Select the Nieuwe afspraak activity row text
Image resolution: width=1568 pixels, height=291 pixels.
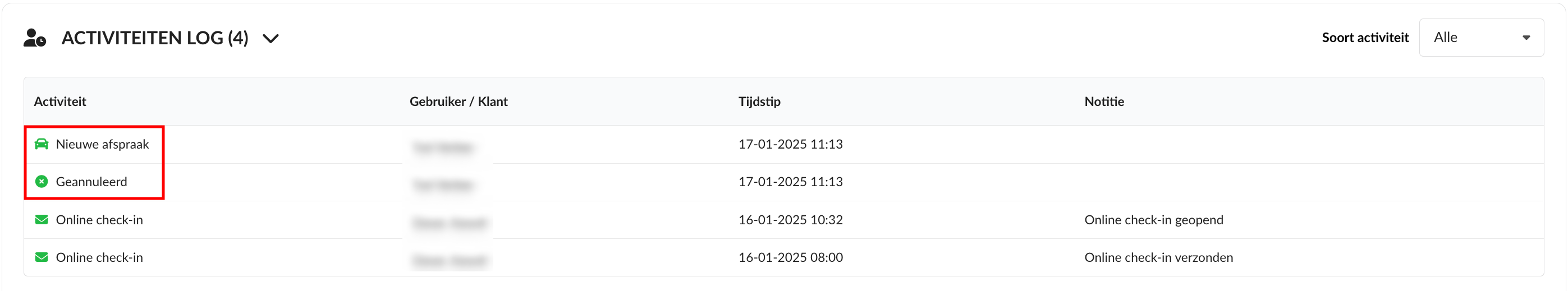coord(102,144)
